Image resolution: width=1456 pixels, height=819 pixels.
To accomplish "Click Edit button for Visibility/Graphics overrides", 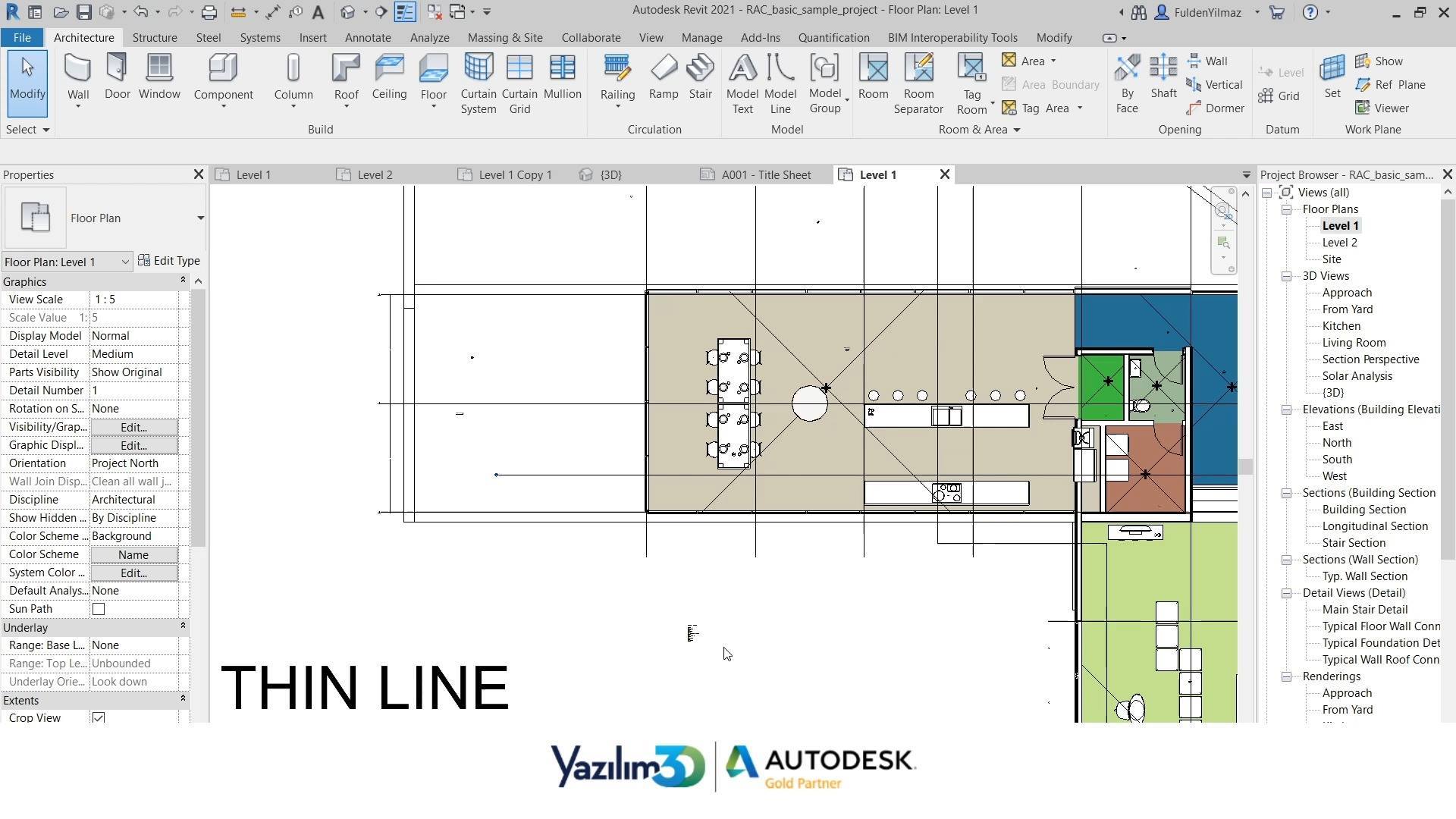I will click(134, 427).
